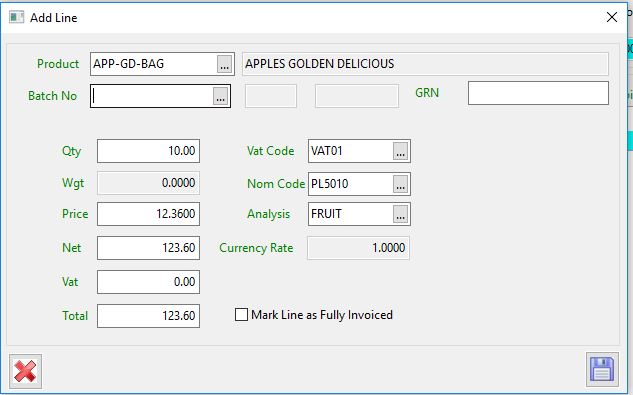Click the Net field

(x=148, y=248)
